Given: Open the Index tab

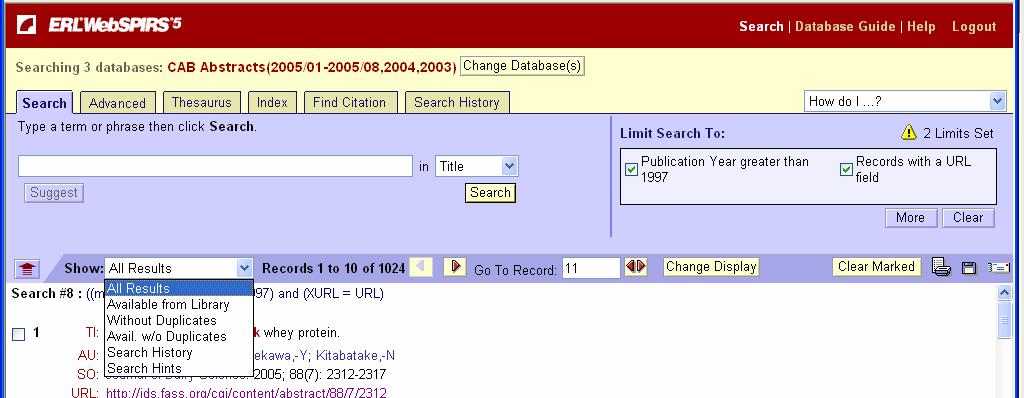Looking at the screenshot, I should [272, 103].
